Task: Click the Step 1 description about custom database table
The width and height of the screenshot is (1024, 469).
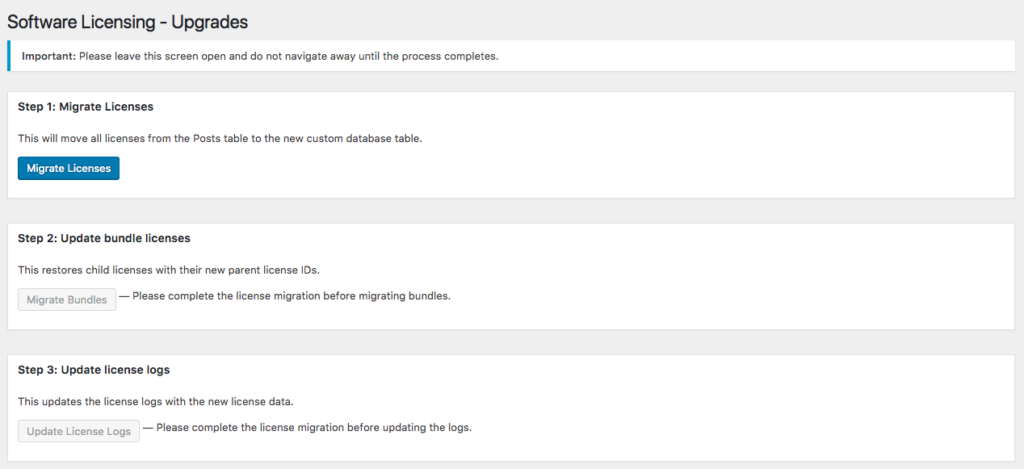Action: [220, 138]
